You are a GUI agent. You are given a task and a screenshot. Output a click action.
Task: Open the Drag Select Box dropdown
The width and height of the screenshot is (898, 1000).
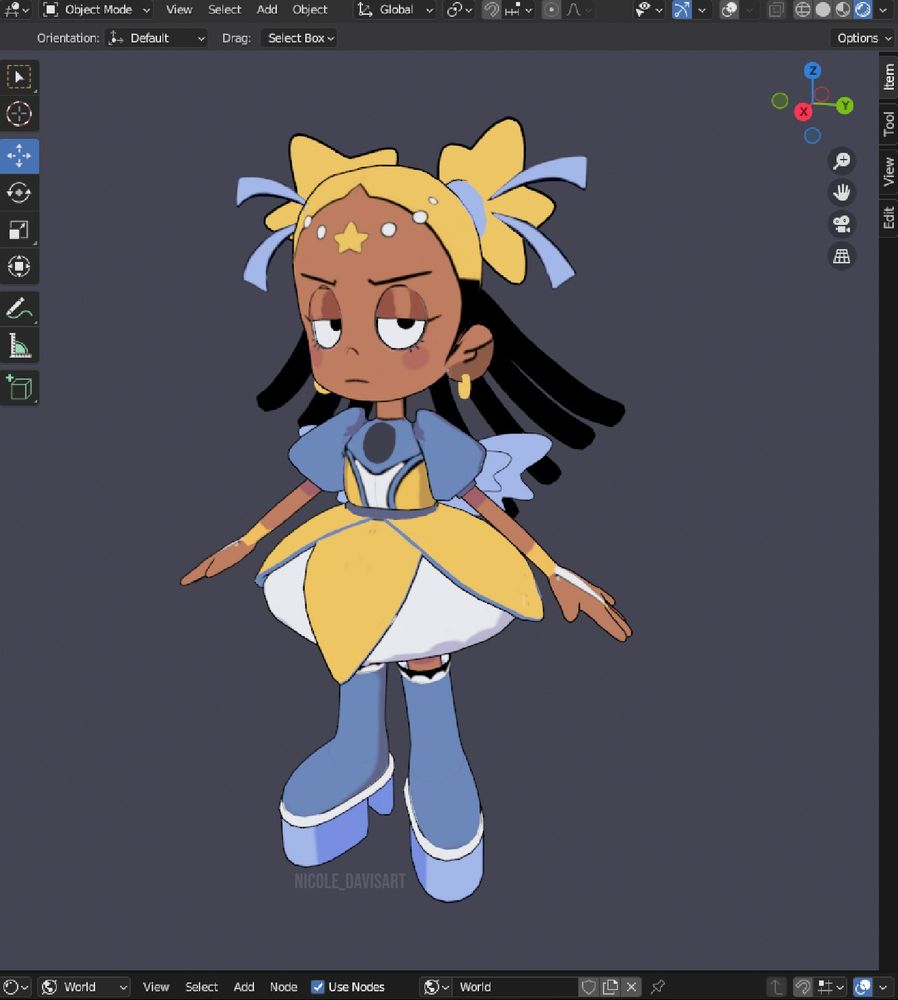pos(300,38)
